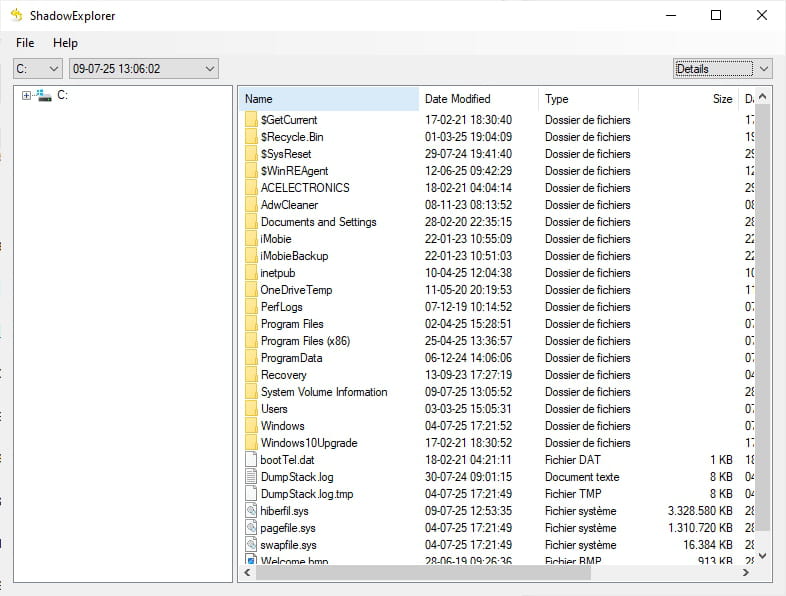Open the shadow copy date dropdown

click(x=143, y=69)
